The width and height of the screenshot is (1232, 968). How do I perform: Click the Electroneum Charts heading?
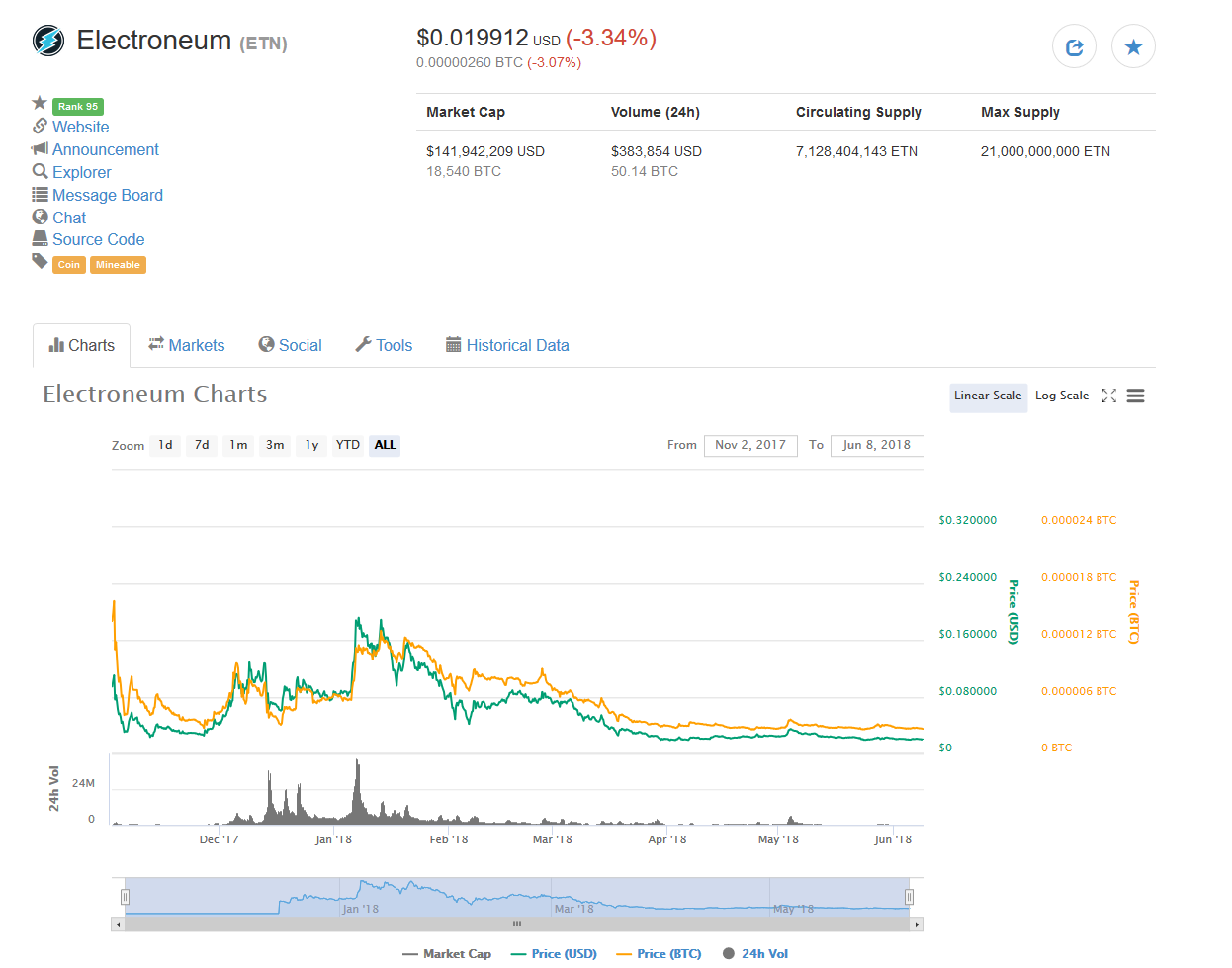click(x=155, y=394)
